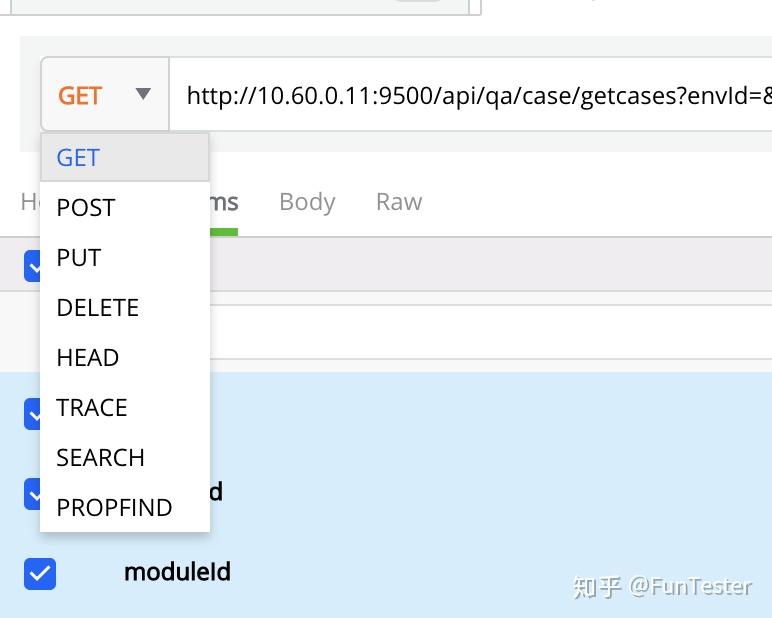Choose HEAD from the dropdown list
Screen dimensions: 772x618
(x=88, y=358)
